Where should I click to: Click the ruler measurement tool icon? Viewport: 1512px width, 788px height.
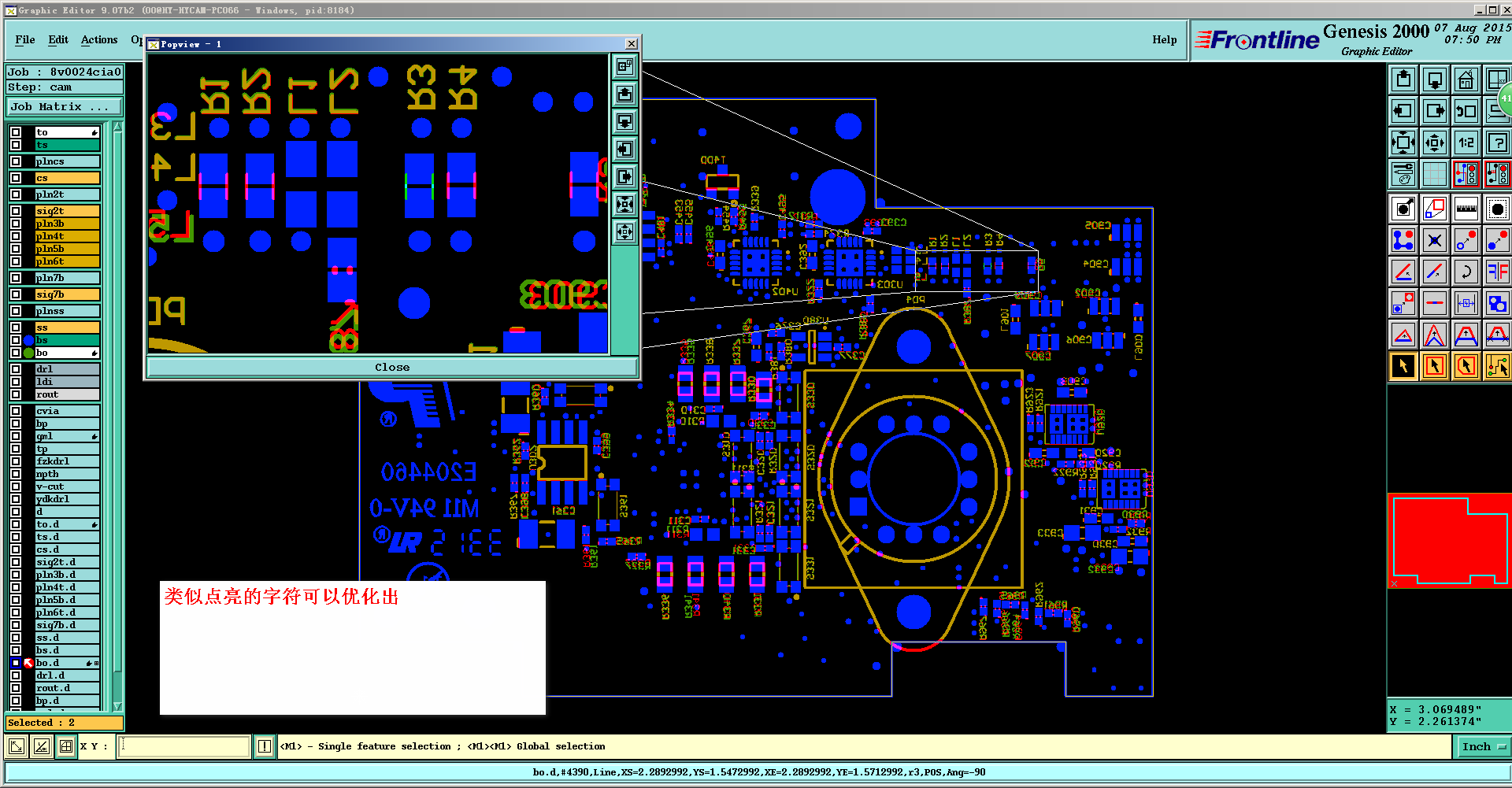click(x=1466, y=209)
